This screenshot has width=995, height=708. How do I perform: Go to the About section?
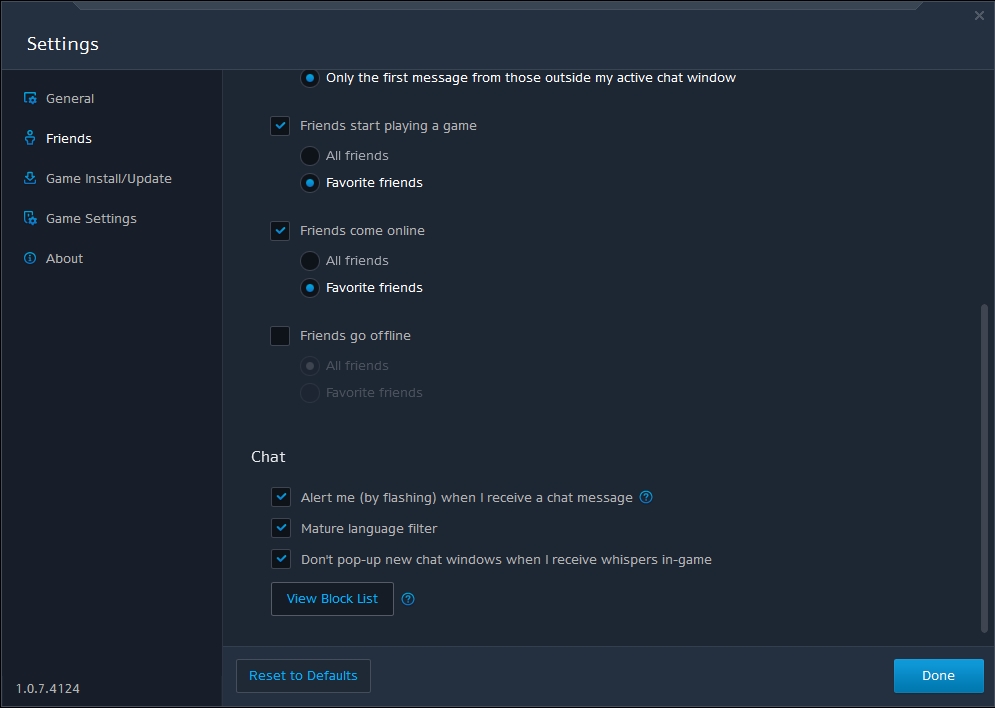pyautogui.click(x=64, y=258)
